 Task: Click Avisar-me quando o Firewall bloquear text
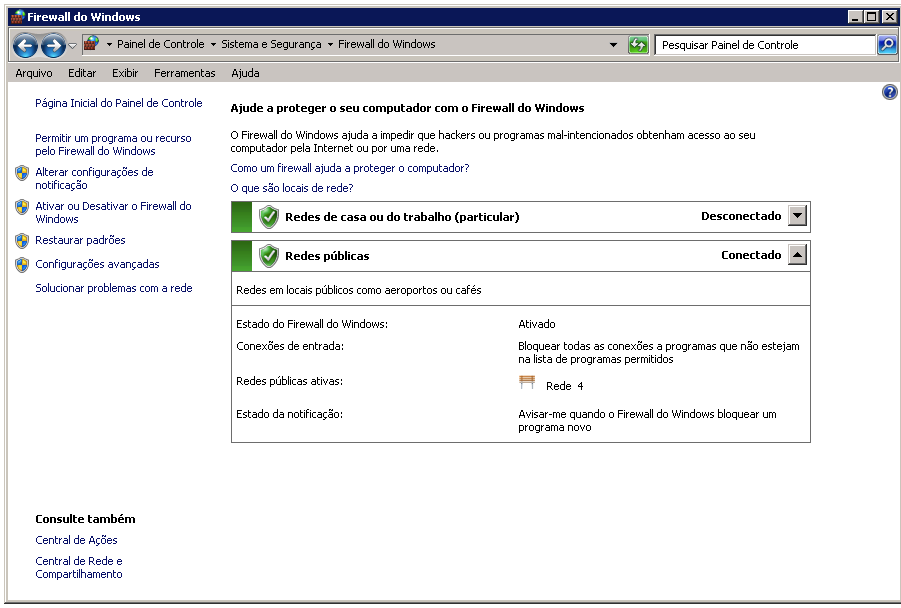(x=647, y=421)
